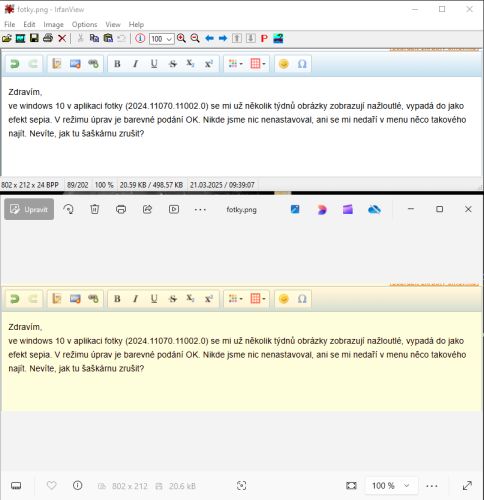
Task: Toggle Photos fullscreen with the diagonal arrows
Action: 467,486
